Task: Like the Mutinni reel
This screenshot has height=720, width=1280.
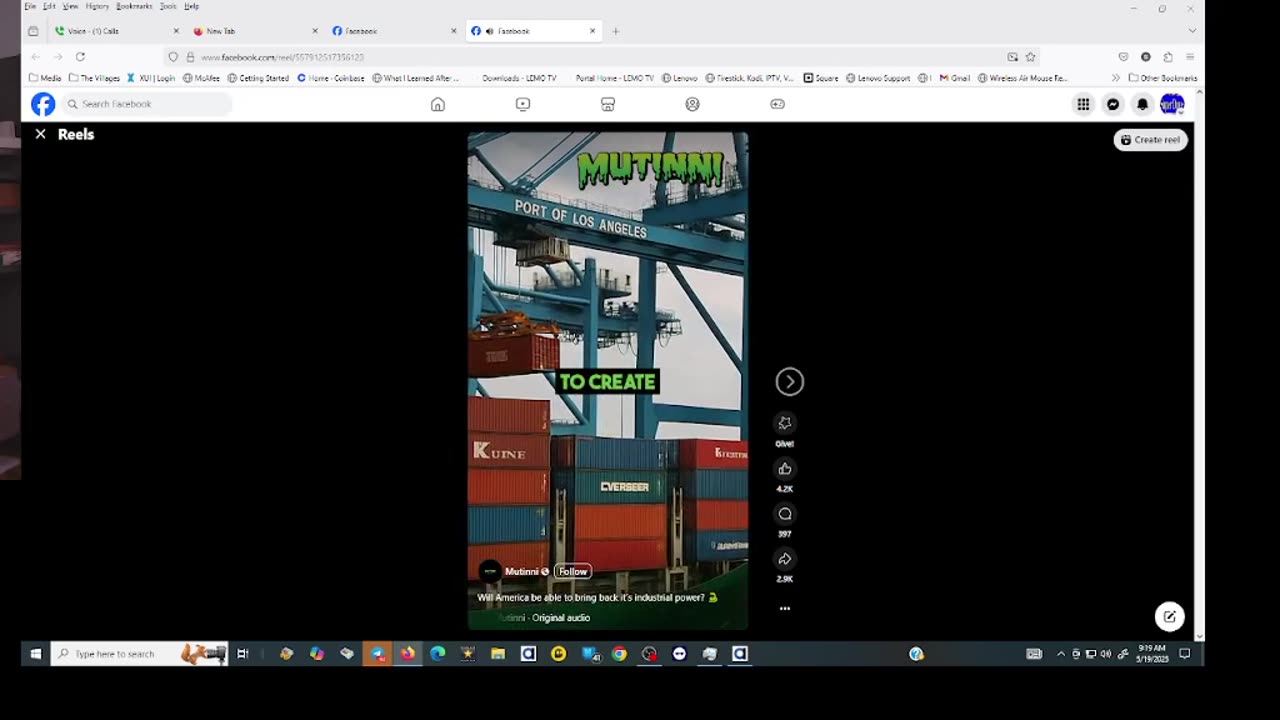Action: click(785, 468)
